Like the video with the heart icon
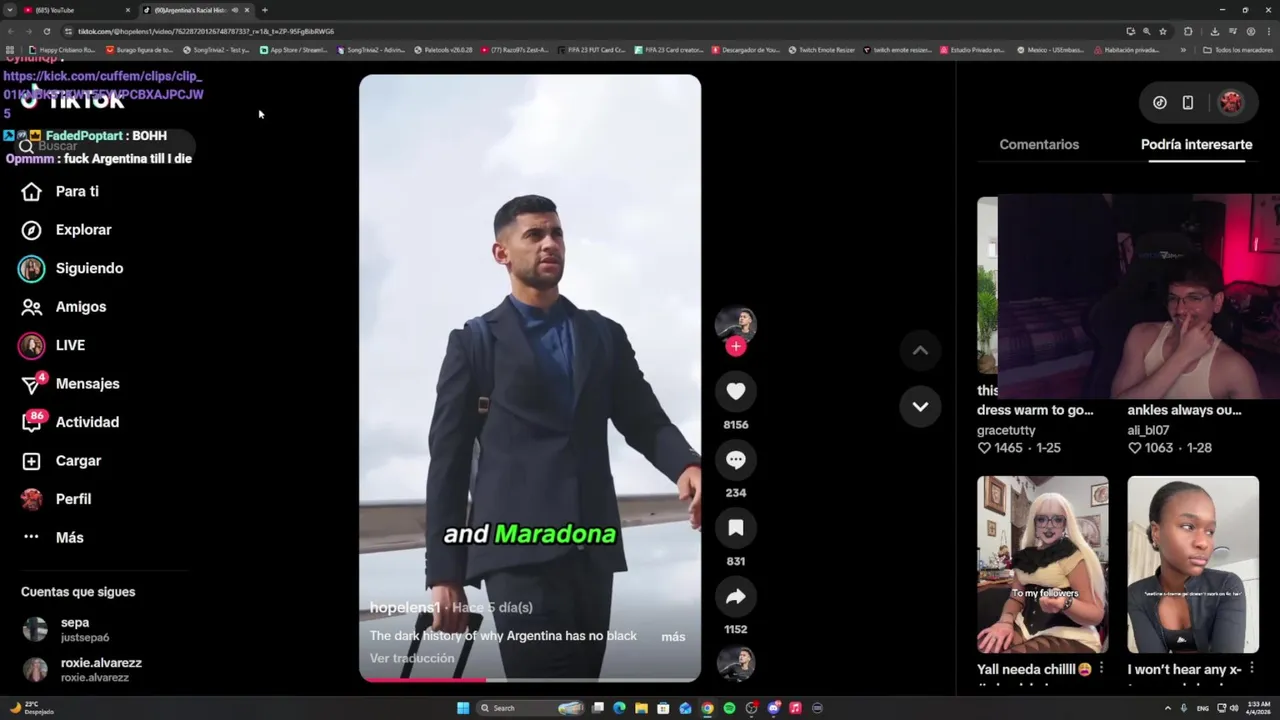The height and width of the screenshot is (720, 1280). 736,392
